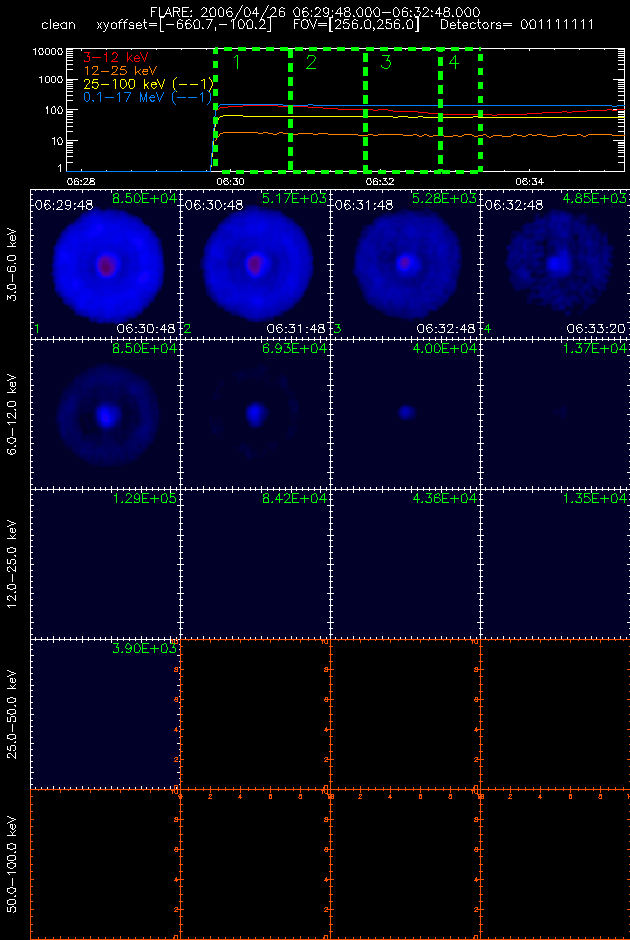Select the orange 12-25 keV legend entry
Viewport: 630px width, 940px height.
119,70
